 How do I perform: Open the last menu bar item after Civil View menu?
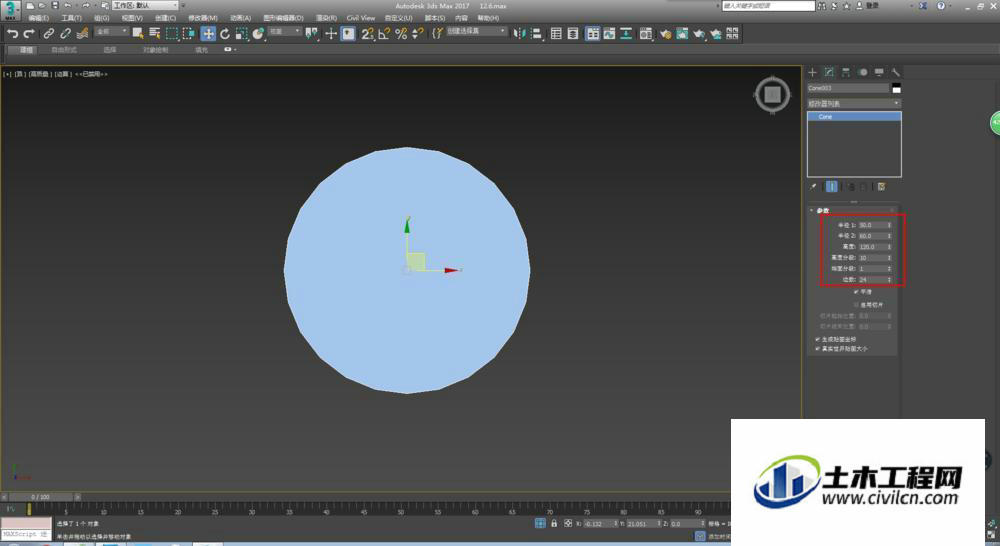pyautogui.click(x=489, y=18)
